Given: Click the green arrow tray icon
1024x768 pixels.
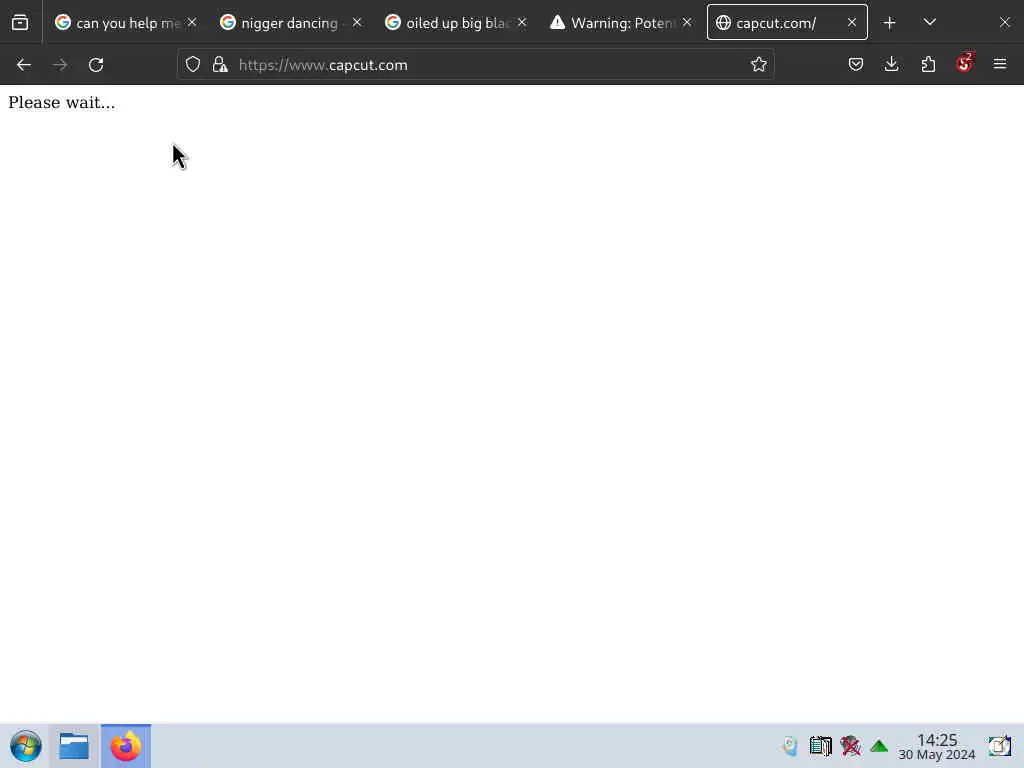Looking at the screenshot, I should 879,746.
